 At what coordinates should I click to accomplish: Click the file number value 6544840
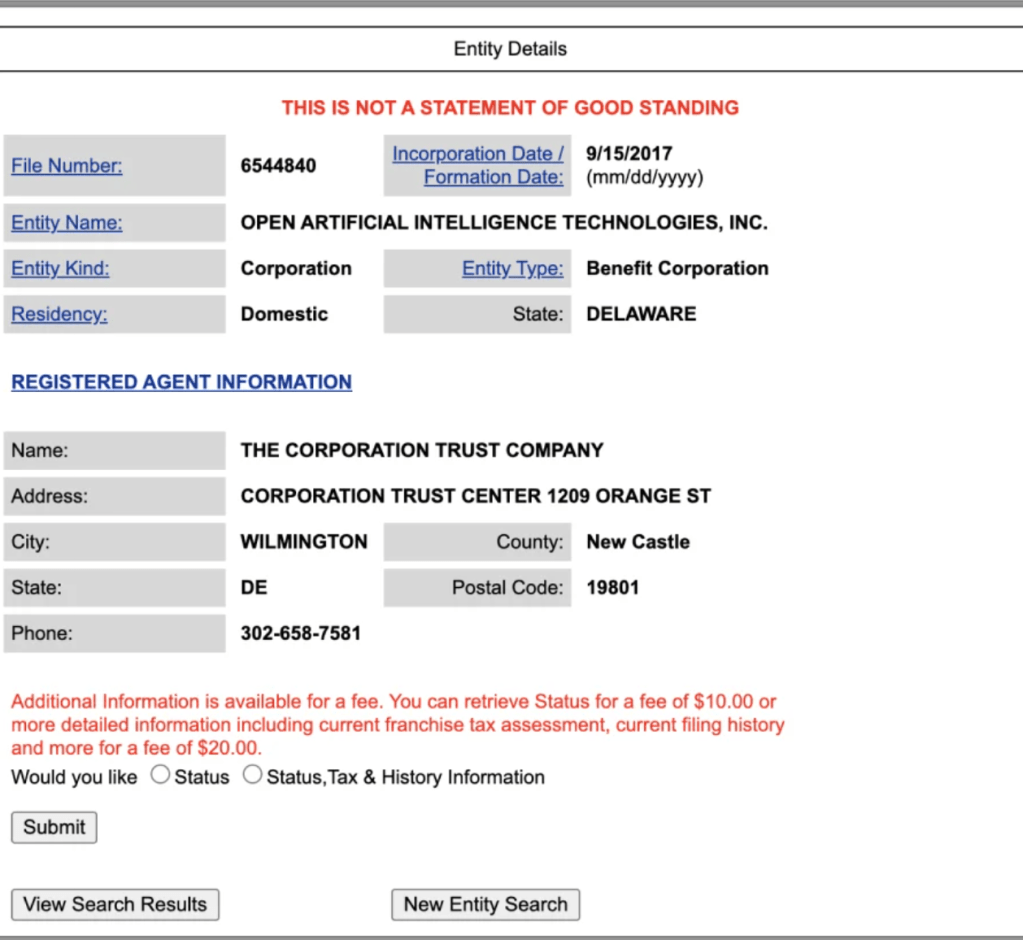click(x=278, y=166)
